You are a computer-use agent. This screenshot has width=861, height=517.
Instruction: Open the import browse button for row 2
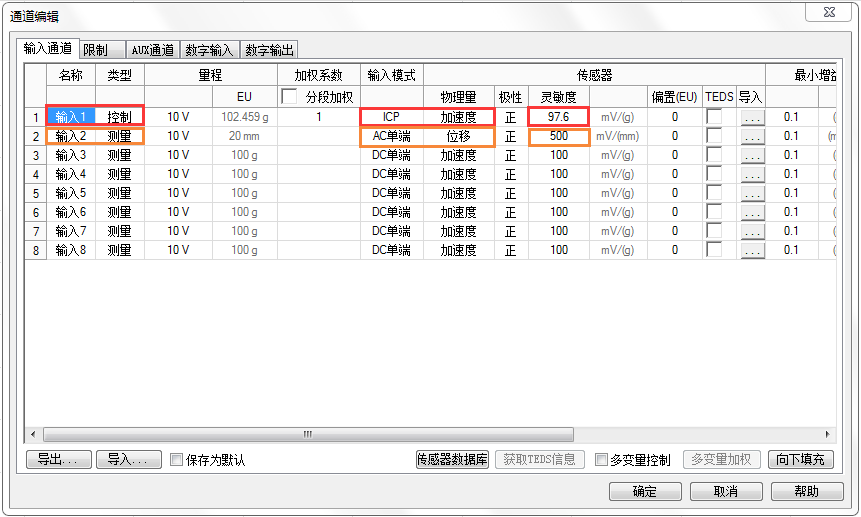coord(752,137)
